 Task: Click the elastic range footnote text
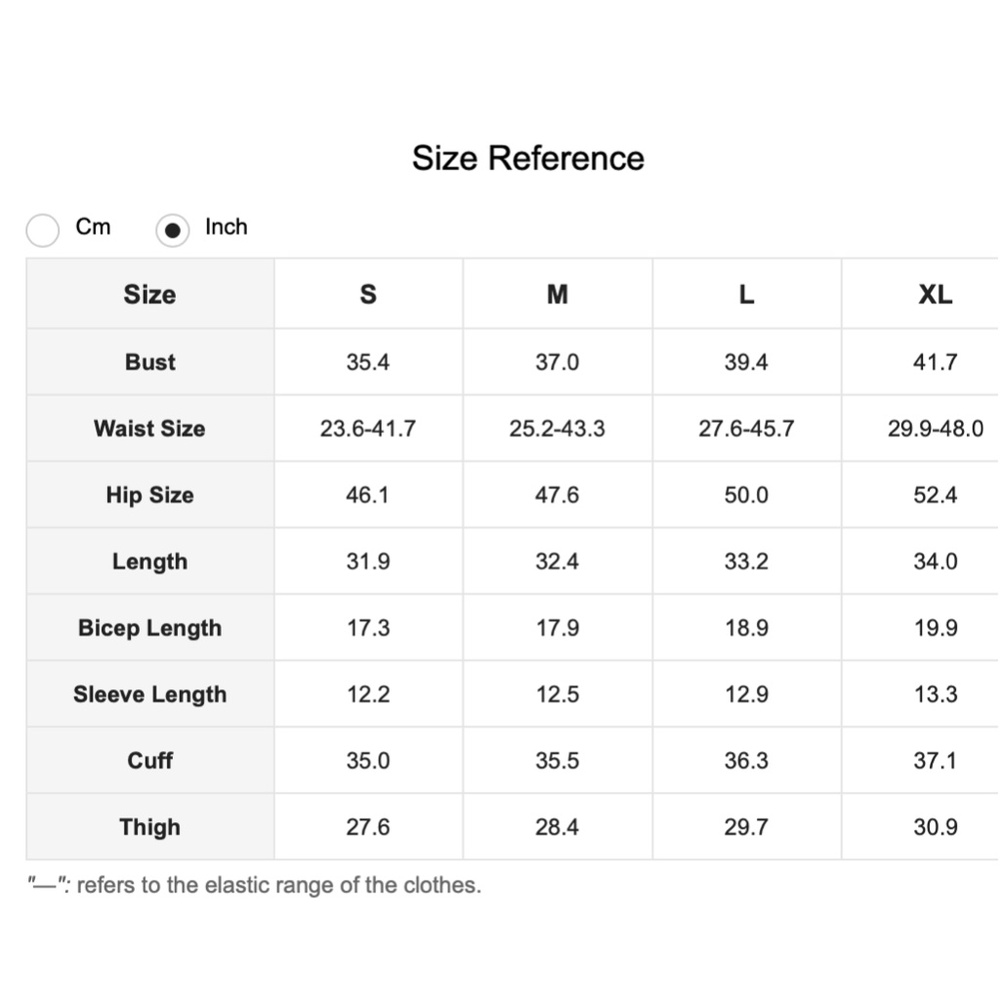point(254,885)
